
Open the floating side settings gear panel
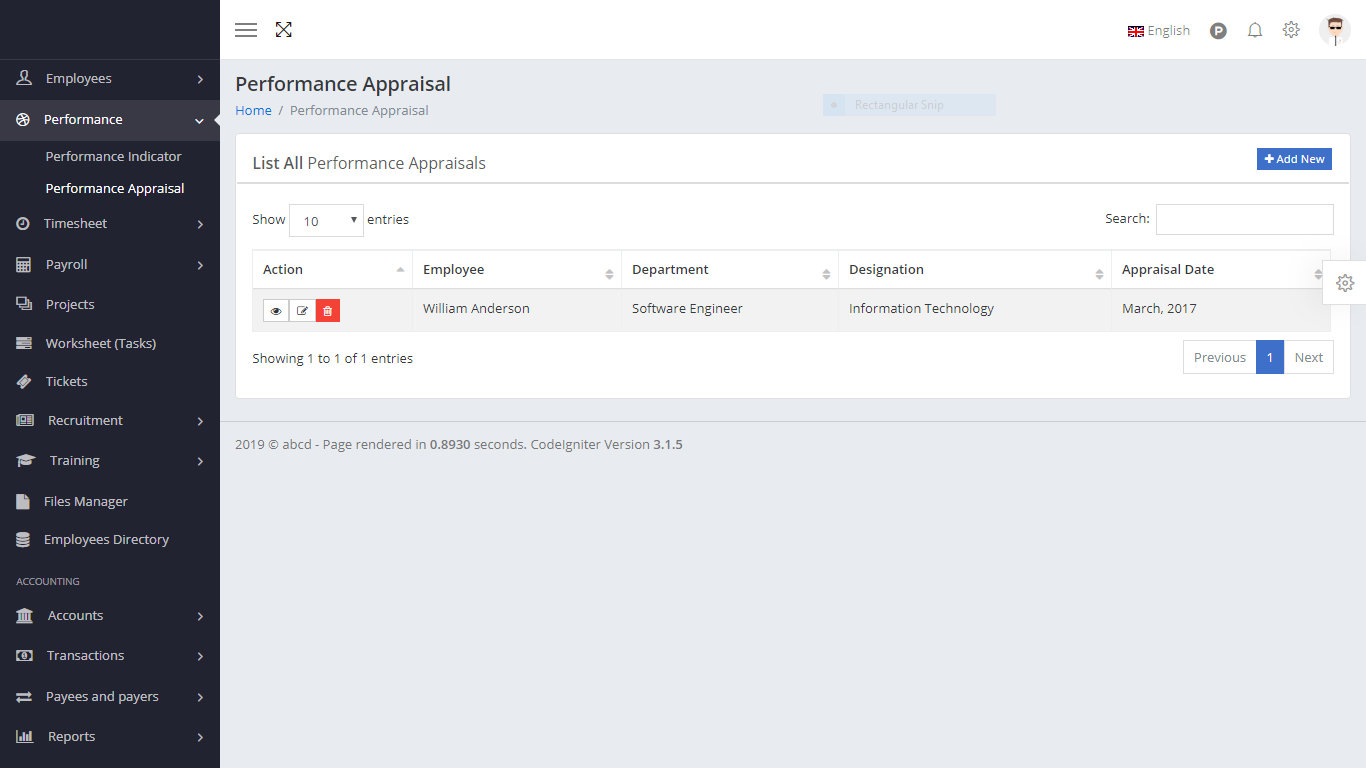[x=1345, y=283]
